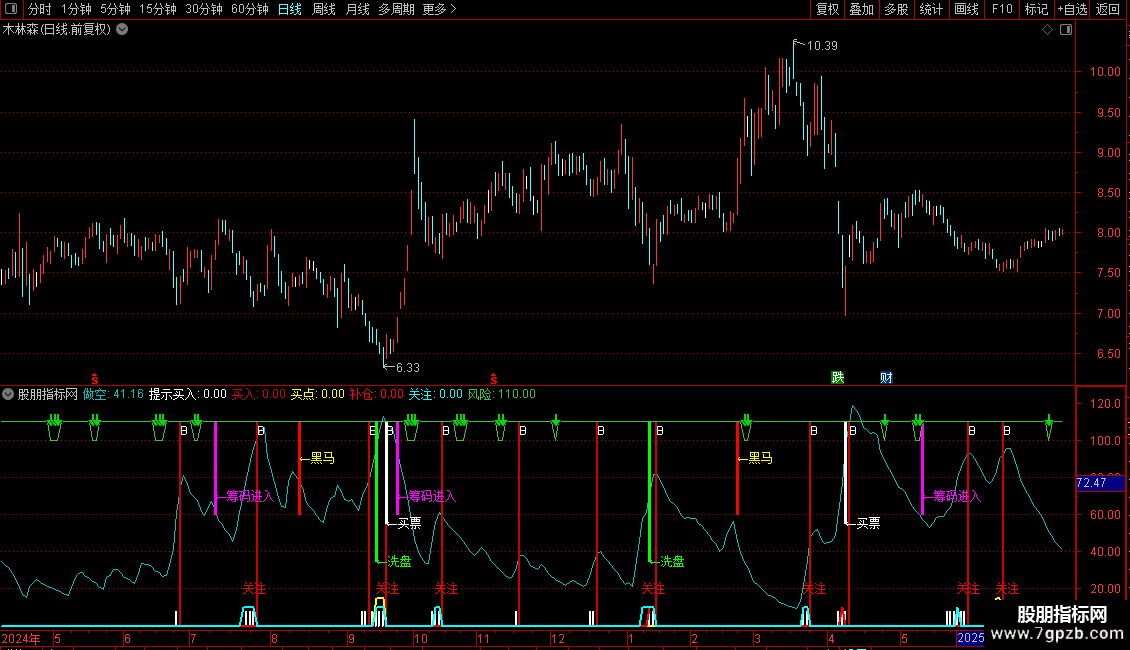Click the 筹码进入 label near October
Screen dimensions: 1130x650
(432, 497)
